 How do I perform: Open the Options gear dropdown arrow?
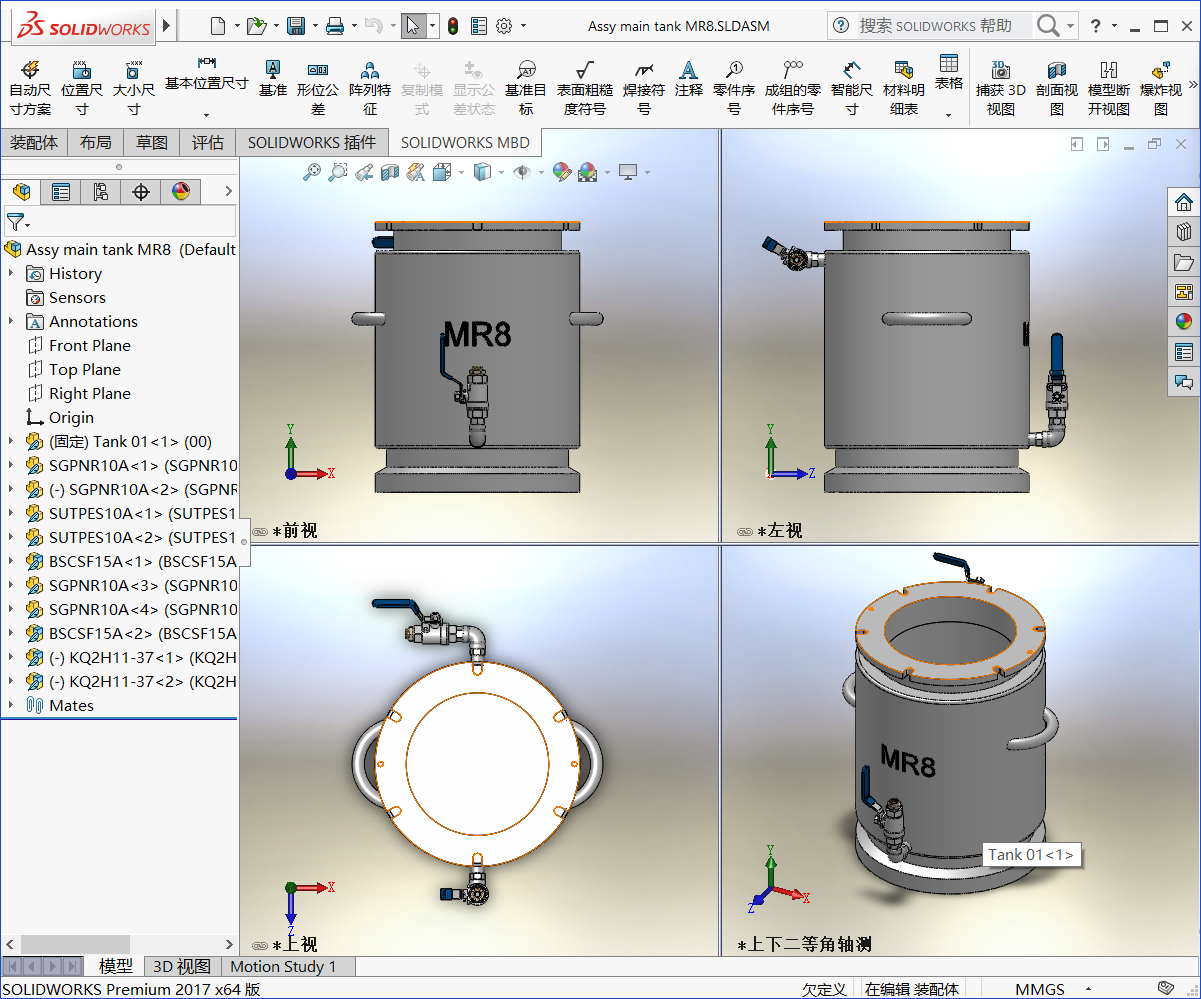point(523,25)
